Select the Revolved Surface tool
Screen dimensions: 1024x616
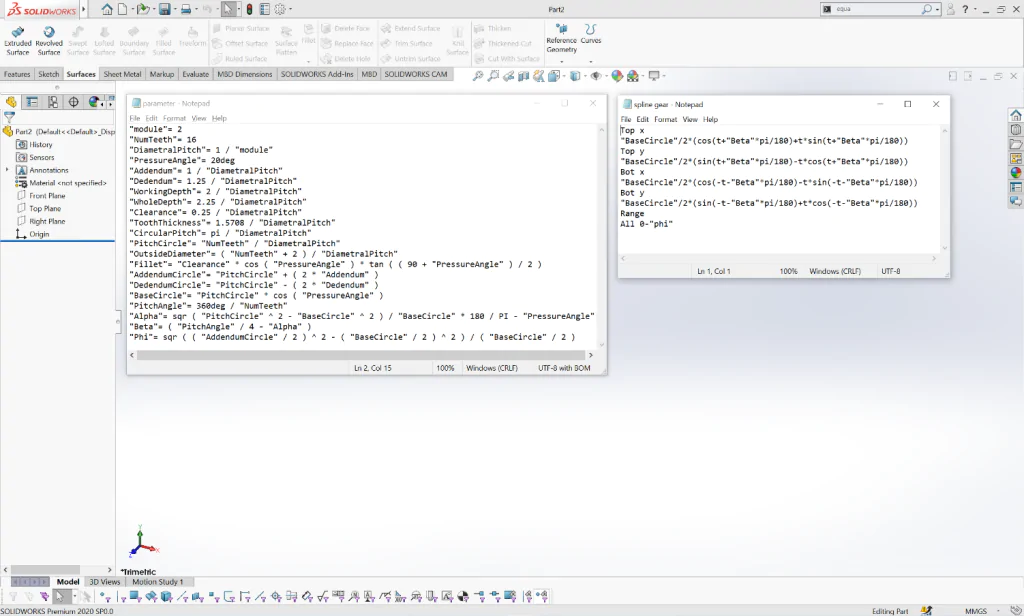coord(49,41)
